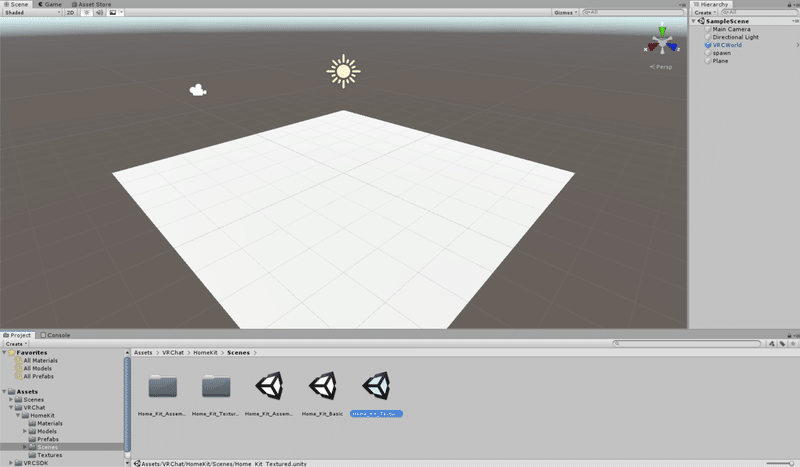The height and width of the screenshot is (467, 800).
Task: Focus the Scene view search field
Action: coord(633,12)
